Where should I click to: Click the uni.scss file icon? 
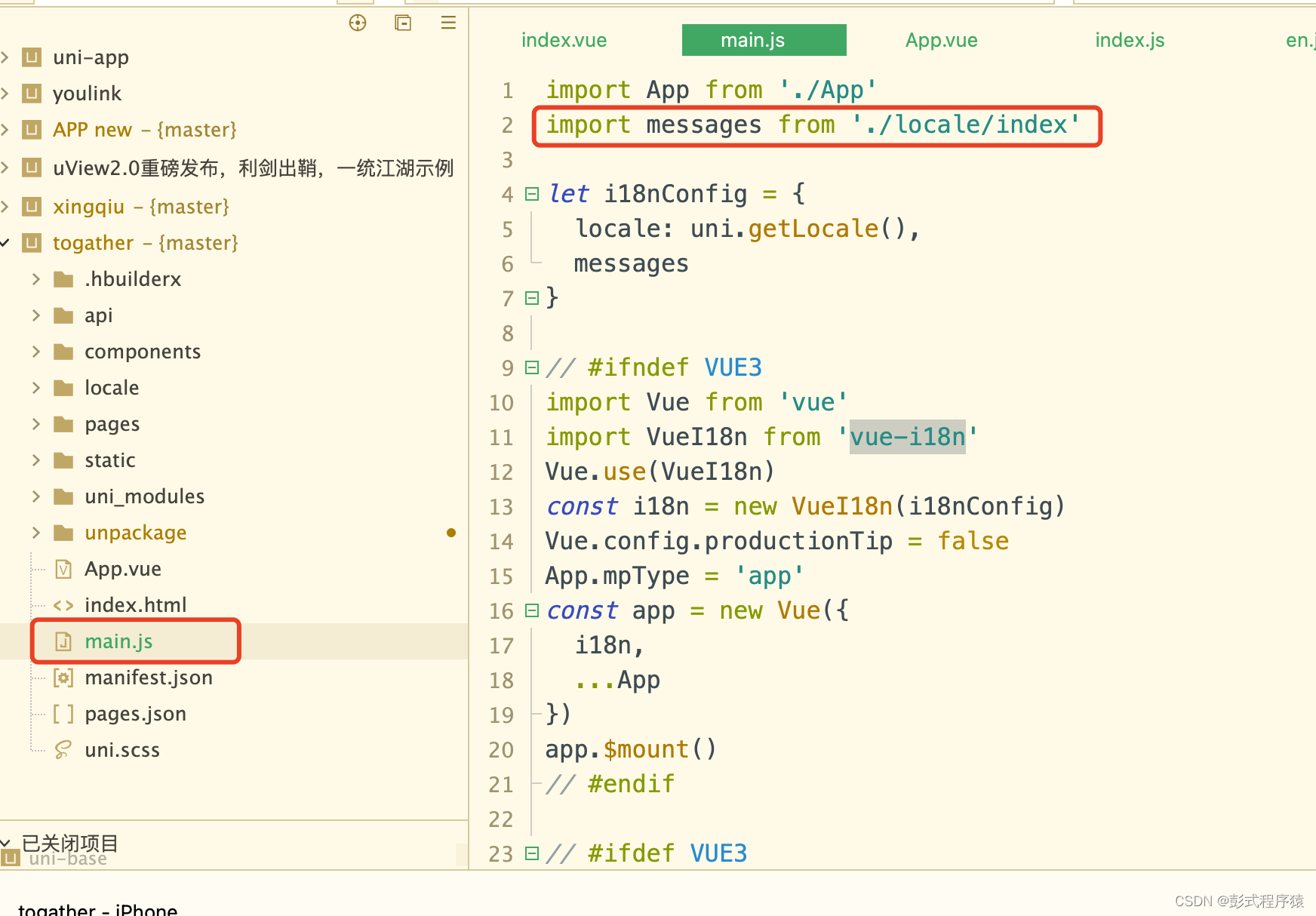[x=64, y=750]
